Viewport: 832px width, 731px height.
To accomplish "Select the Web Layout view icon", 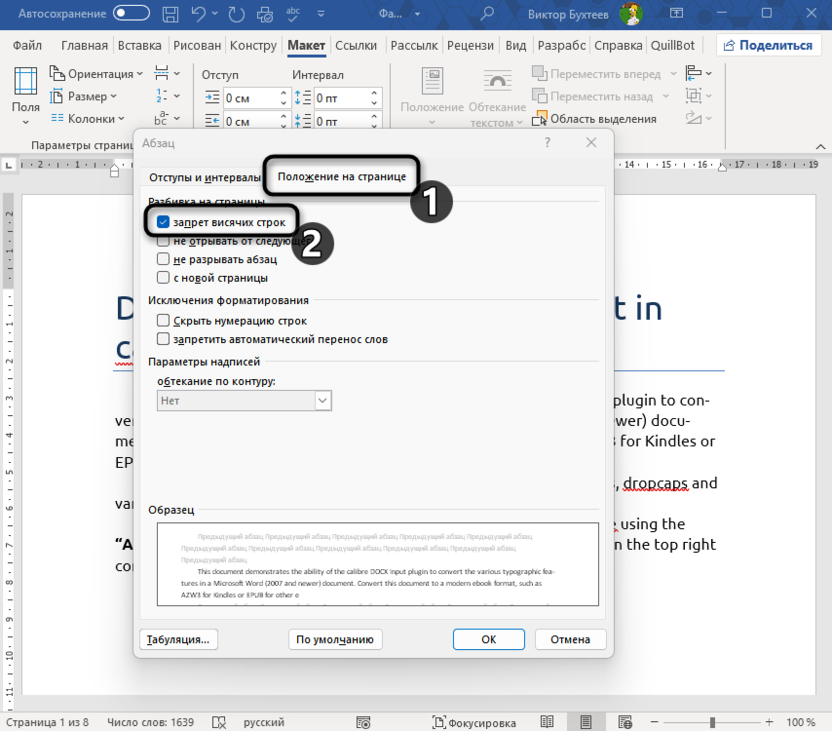I will (627, 722).
